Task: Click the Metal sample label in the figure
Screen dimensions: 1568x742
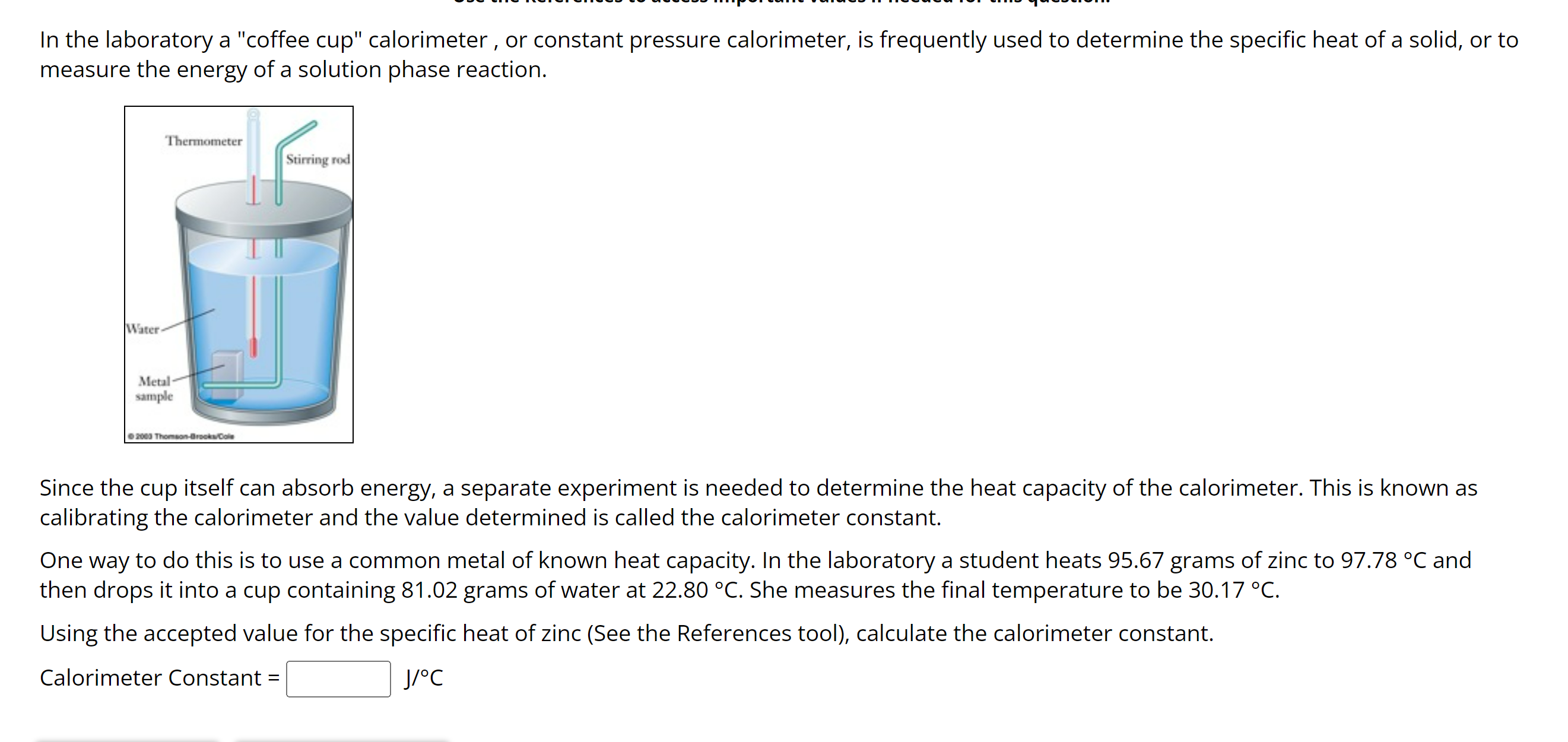Action: click(156, 388)
